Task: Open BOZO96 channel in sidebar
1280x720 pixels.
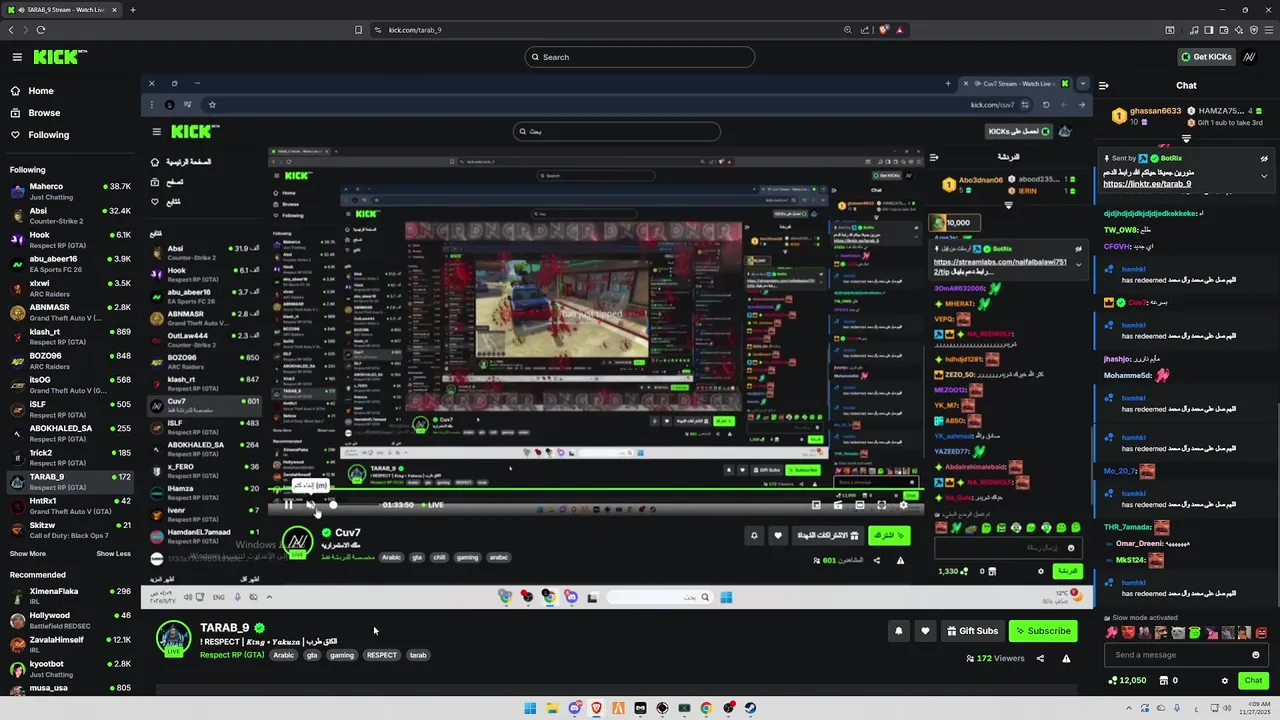Action: tap(70, 360)
